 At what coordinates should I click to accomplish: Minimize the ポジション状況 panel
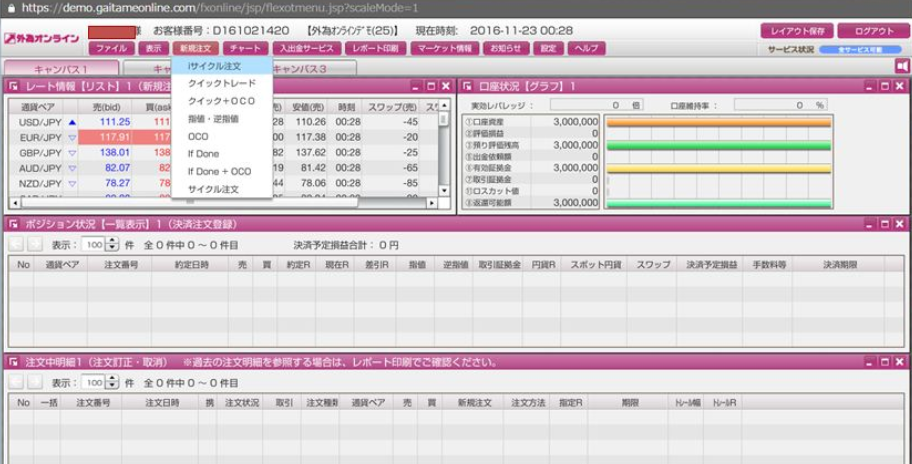click(x=870, y=224)
